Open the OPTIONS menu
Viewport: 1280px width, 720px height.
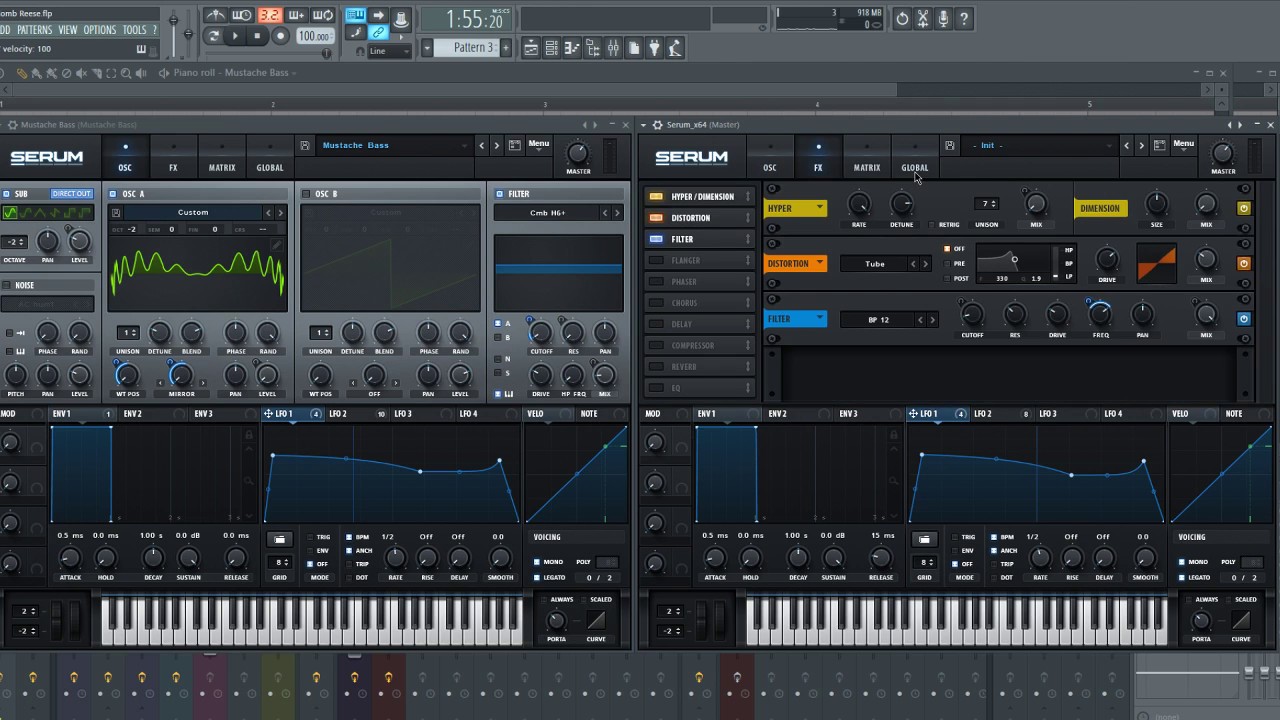100,30
